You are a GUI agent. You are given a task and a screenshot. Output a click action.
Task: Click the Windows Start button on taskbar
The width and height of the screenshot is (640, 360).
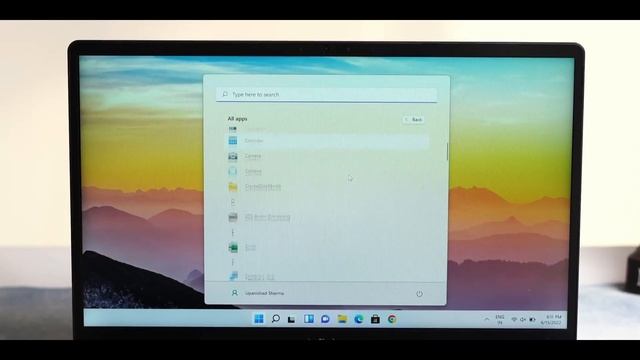pyautogui.click(x=259, y=319)
